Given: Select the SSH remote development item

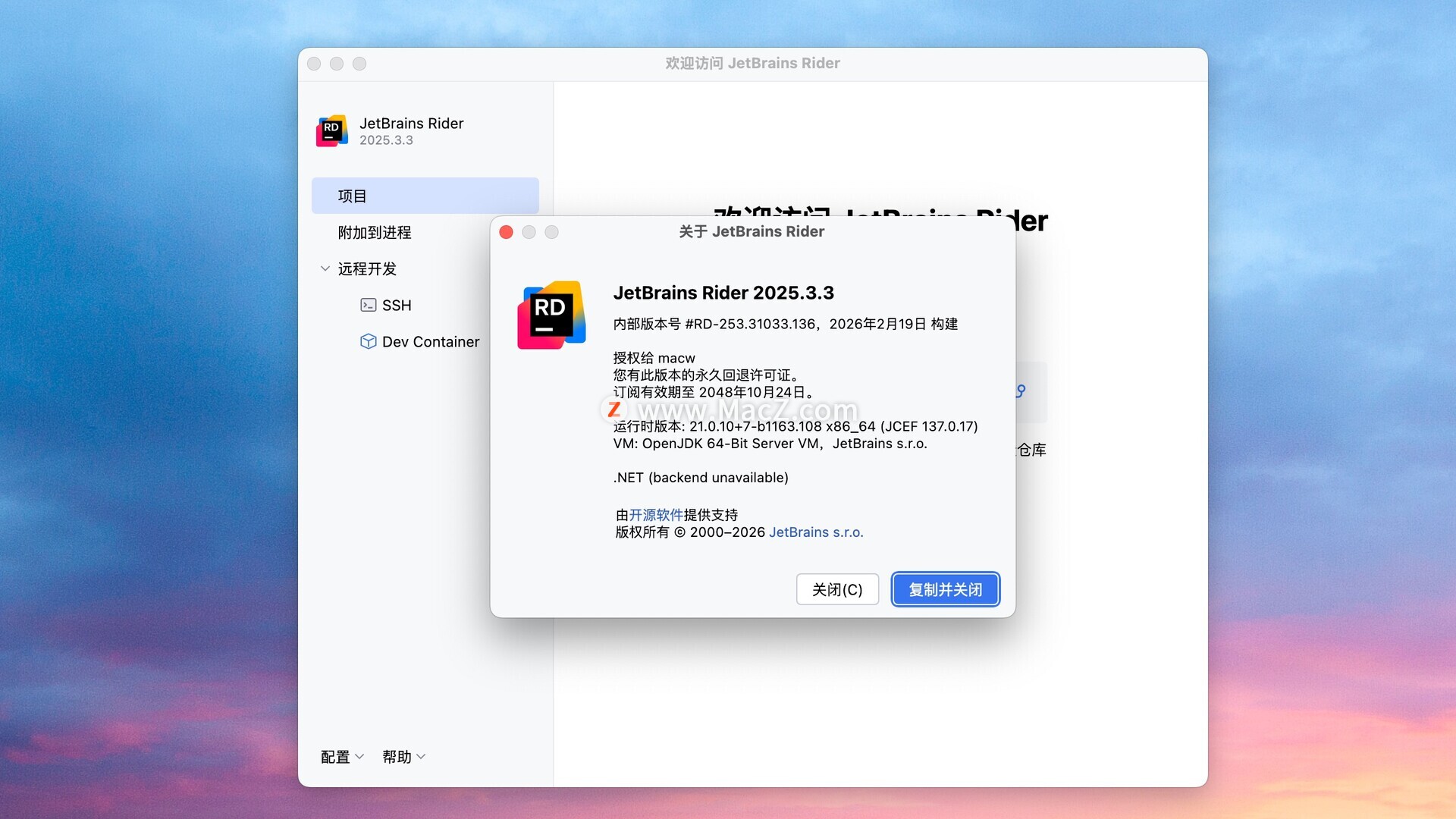Looking at the screenshot, I should [x=397, y=305].
